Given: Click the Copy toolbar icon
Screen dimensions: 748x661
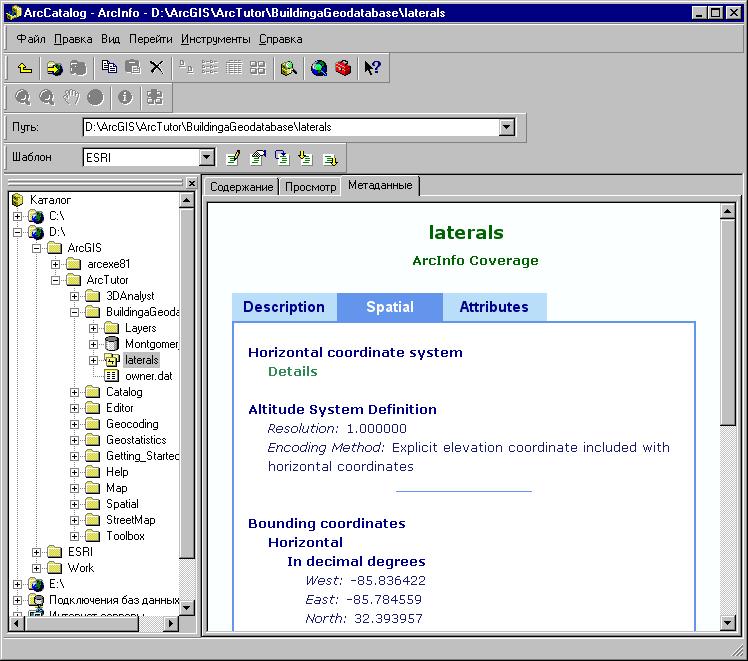Looking at the screenshot, I should click(109, 67).
